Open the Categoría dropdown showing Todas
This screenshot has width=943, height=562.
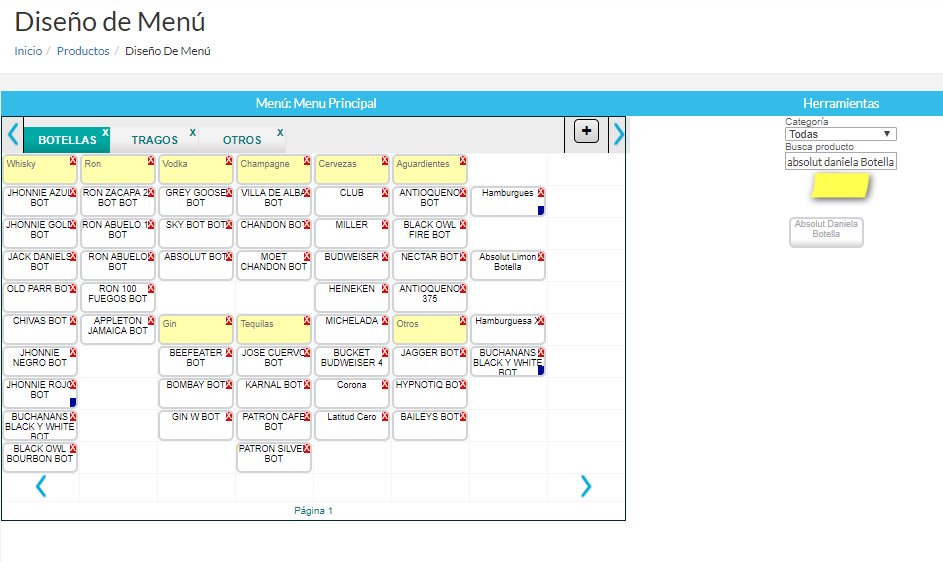coord(840,134)
